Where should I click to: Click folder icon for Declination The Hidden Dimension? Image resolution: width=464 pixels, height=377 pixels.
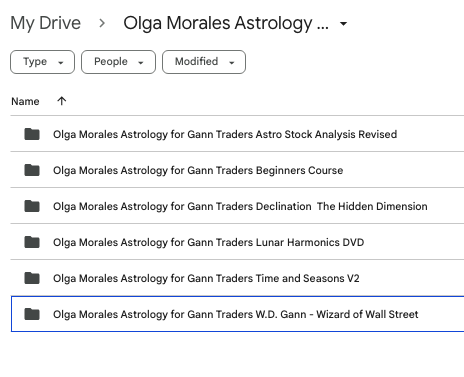(32, 206)
